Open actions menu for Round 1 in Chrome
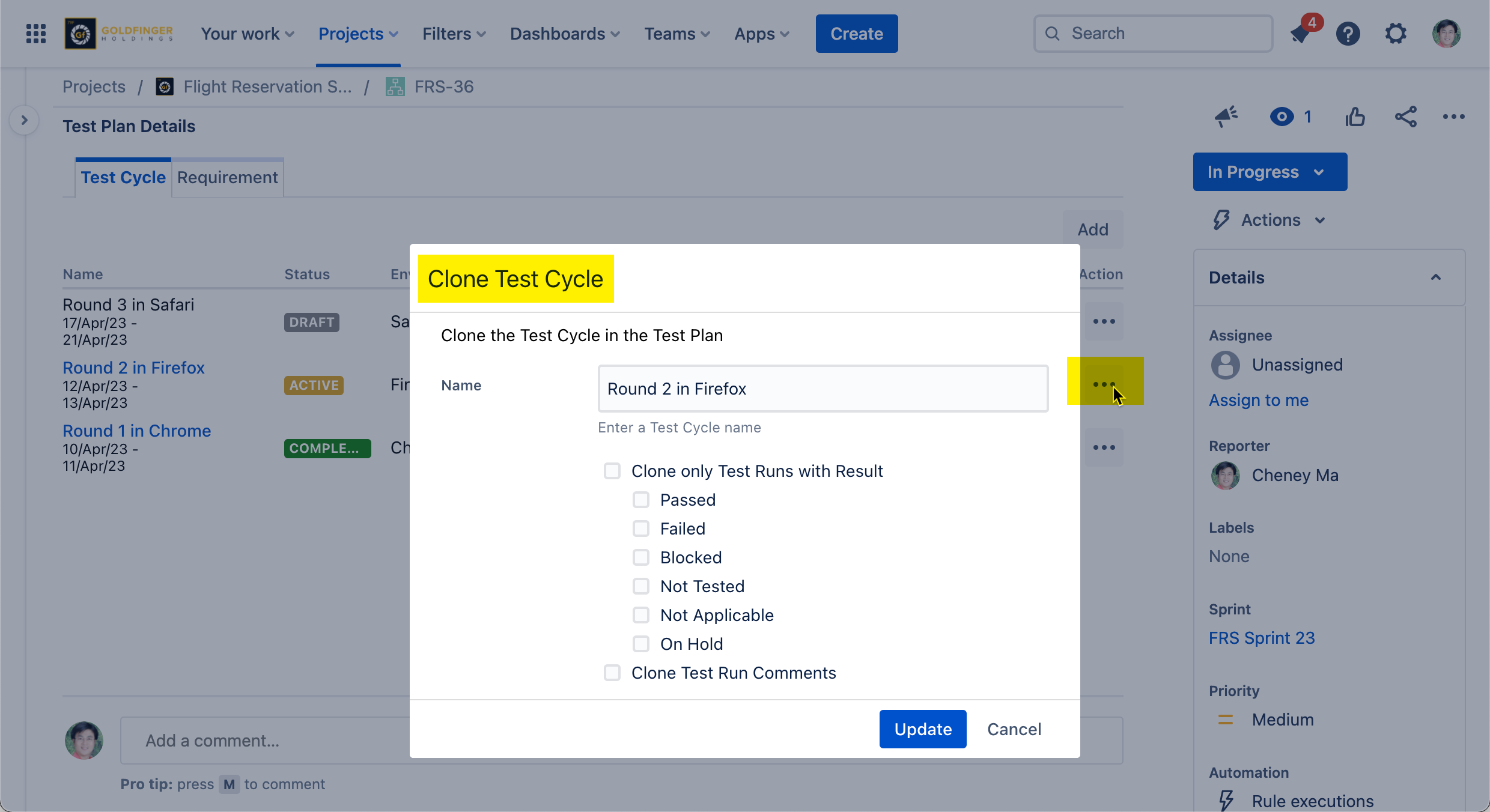Viewport: 1490px width, 812px height. [x=1104, y=447]
